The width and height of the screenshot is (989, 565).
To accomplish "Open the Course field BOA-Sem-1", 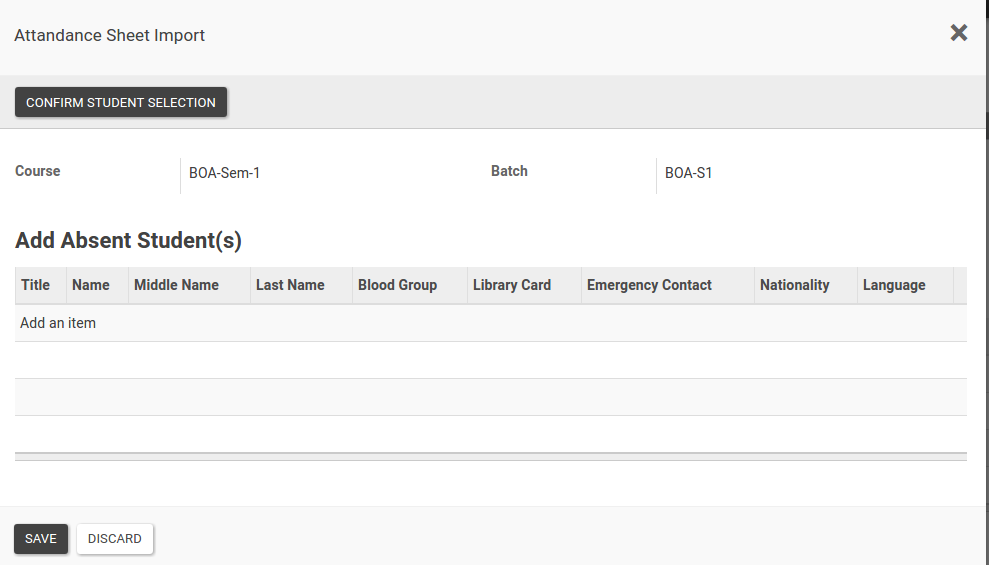I will [224, 173].
